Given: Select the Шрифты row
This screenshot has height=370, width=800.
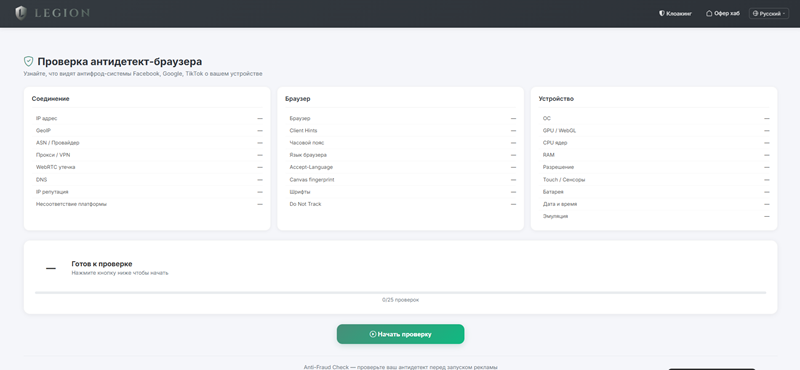Looking at the screenshot, I should tap(401, 192).
